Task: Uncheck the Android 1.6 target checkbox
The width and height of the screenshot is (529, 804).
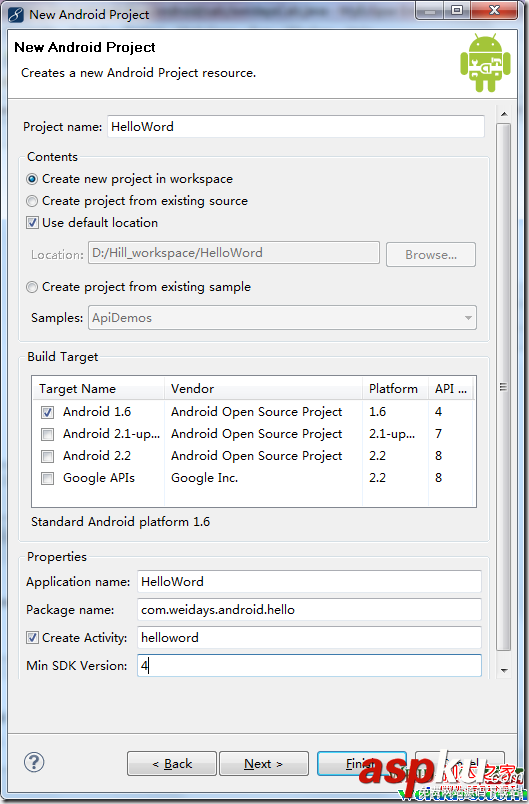Action: pyautogui.click(x=47, y=412)
